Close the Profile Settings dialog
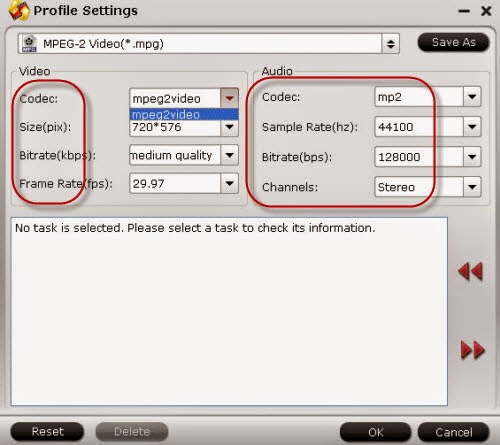 pos(486,11)
